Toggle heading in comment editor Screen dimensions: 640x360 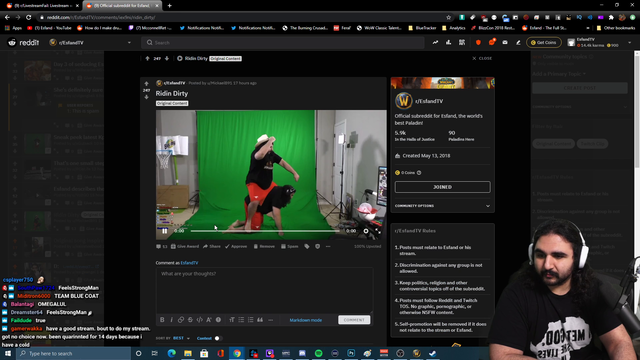[232, 320]
